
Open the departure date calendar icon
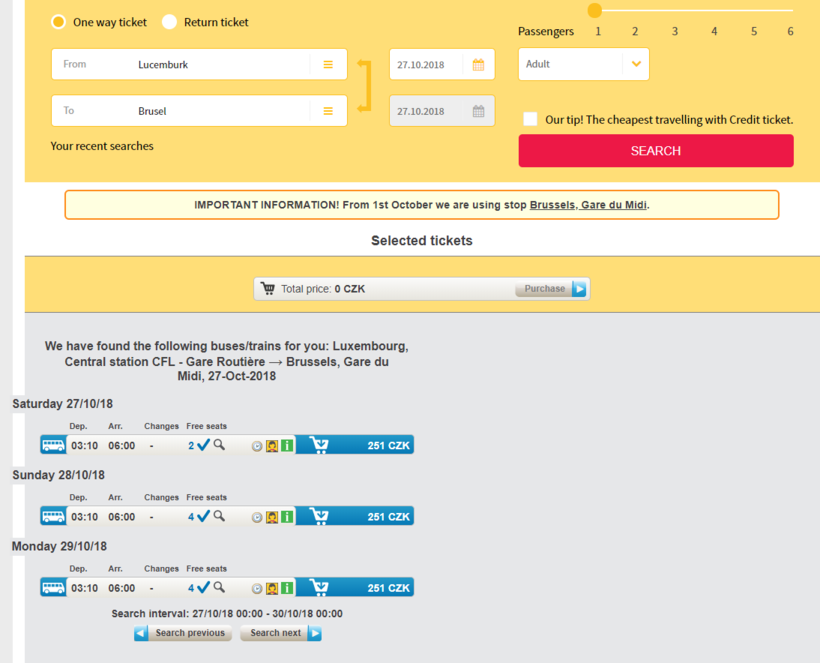[x=478, y=65]
